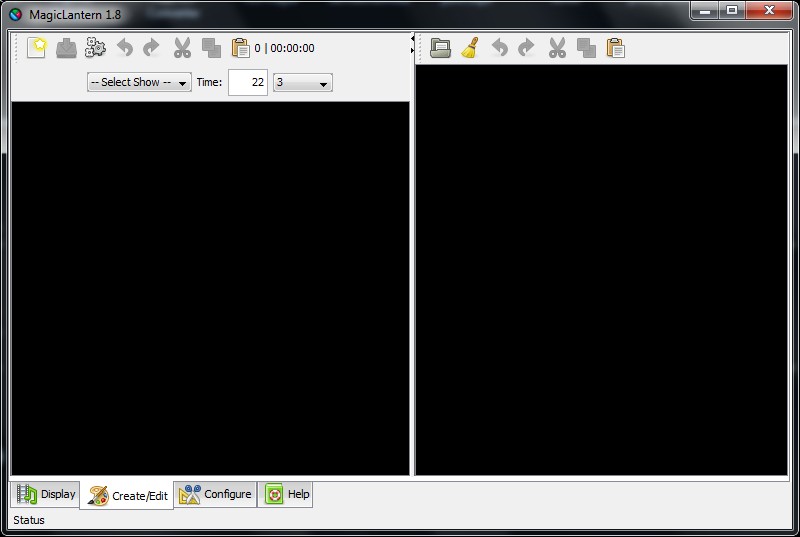This screenshot has width=800, height=537.
Task: Redo in the left editor toolbar
Action: [x=152, y=48]
